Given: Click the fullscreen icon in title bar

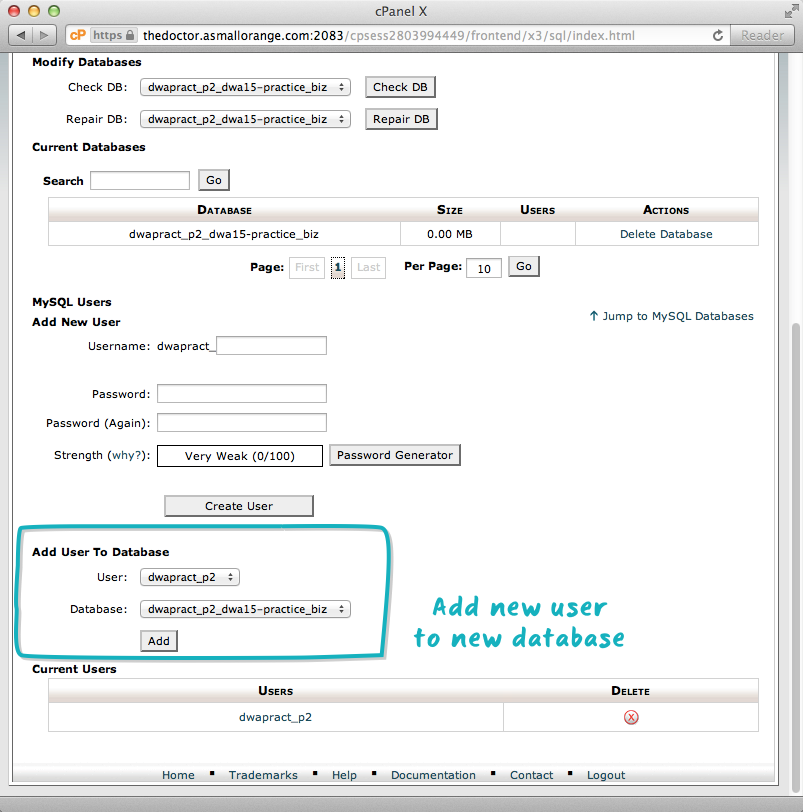Looking at the screenshot, I should click(x=790, y=10).
